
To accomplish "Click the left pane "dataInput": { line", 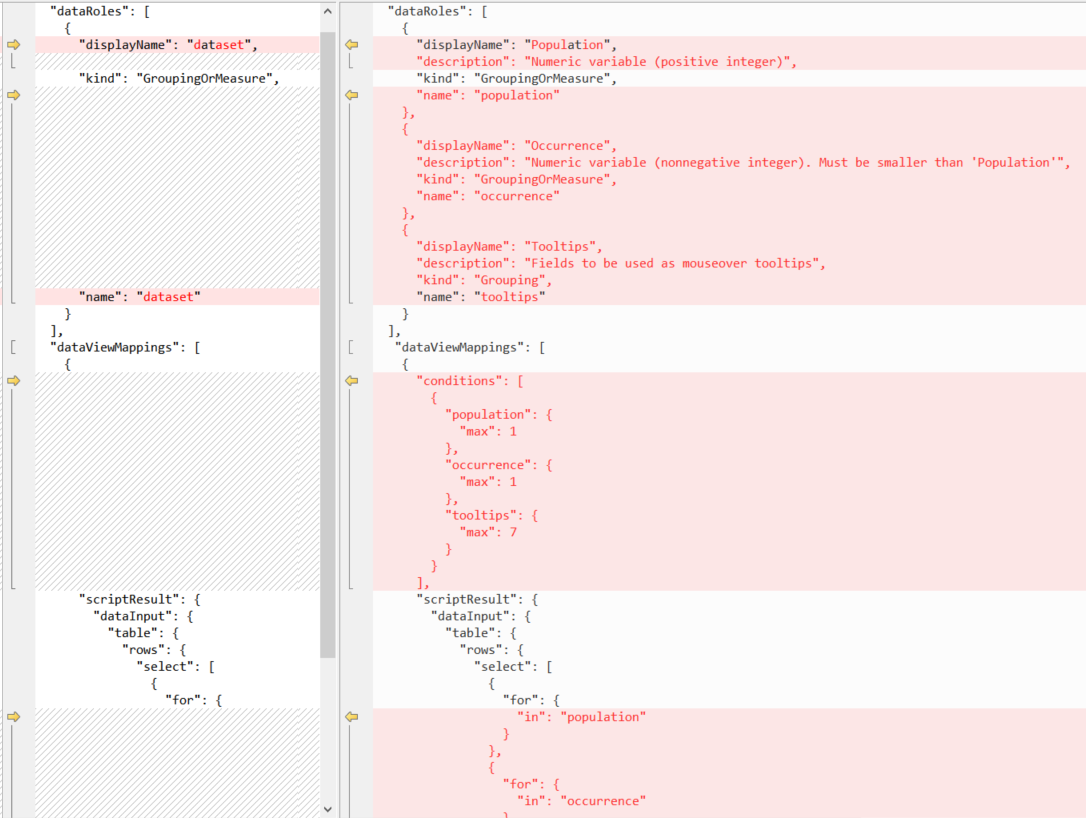I will [x=143, y=616].
